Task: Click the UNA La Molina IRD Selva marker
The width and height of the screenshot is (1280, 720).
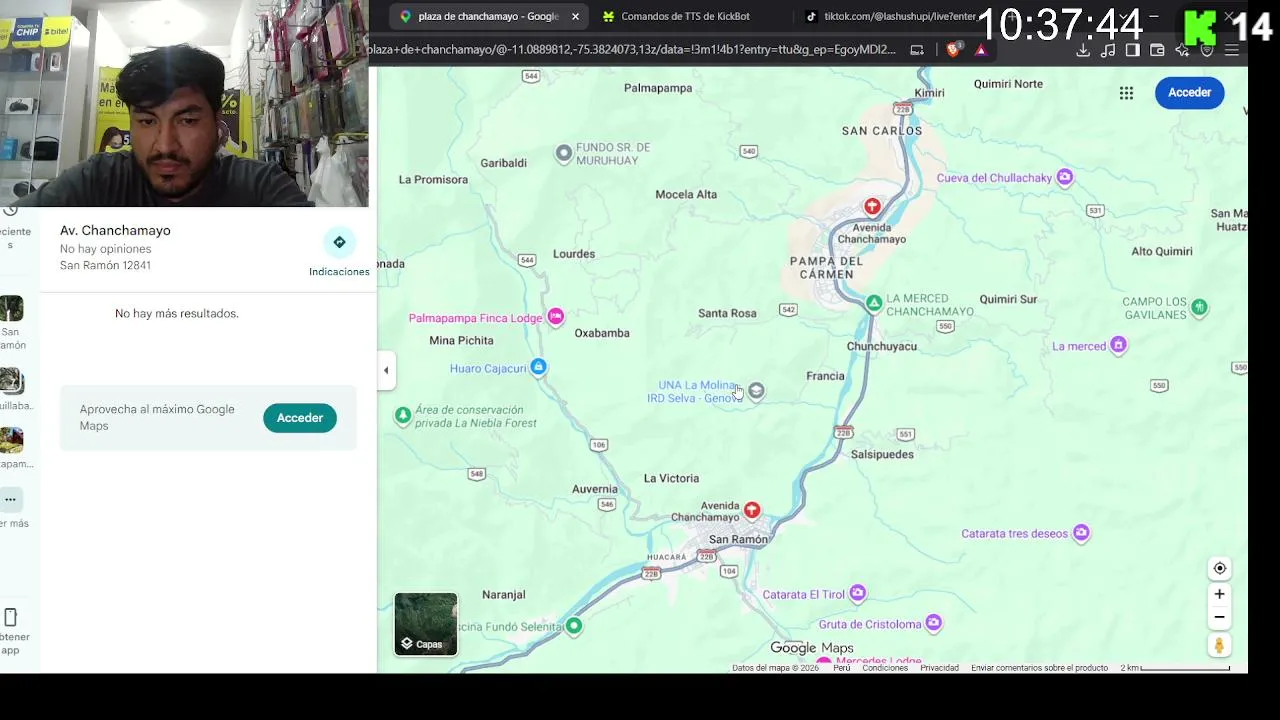Action: coord(757,391)
